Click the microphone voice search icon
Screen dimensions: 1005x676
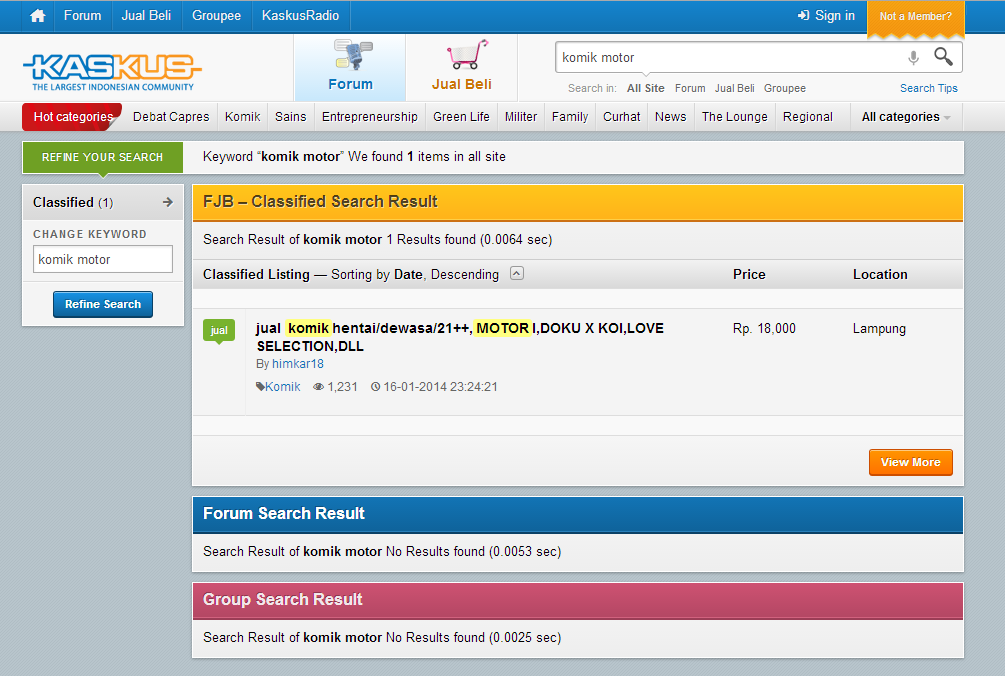tap(913, 58)
